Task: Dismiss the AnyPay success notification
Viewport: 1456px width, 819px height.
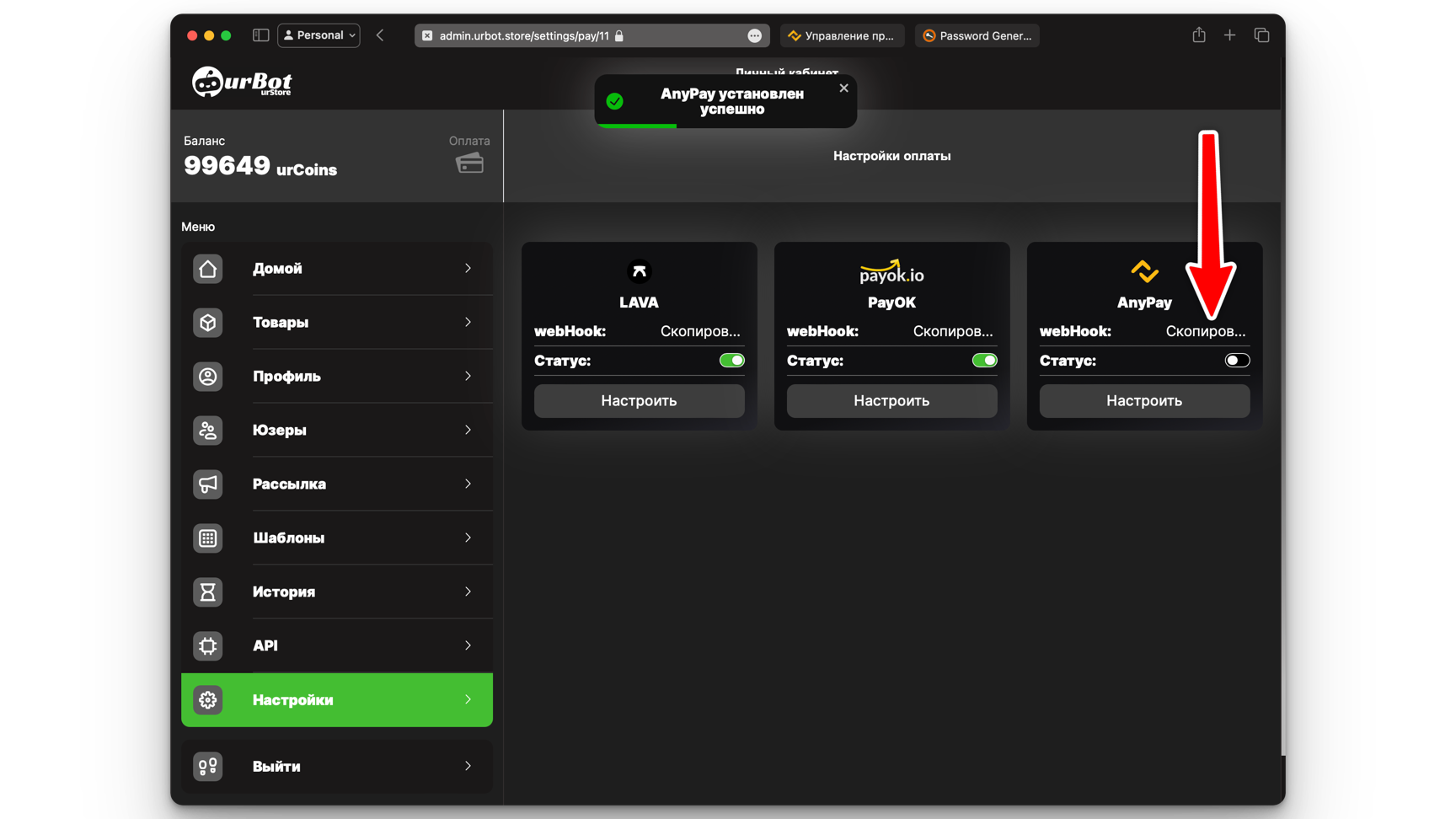Action: coord(843,88)
